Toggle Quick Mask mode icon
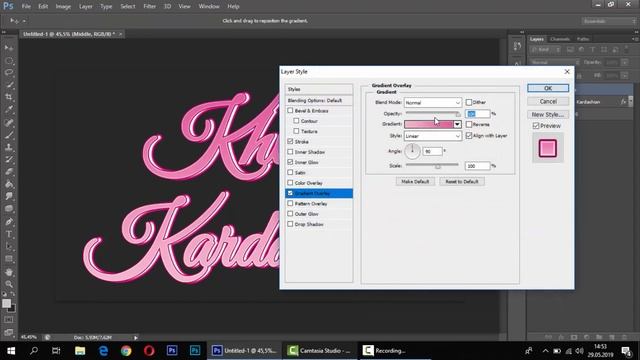This screenshot has height=360, width=640. click(9, 320)
